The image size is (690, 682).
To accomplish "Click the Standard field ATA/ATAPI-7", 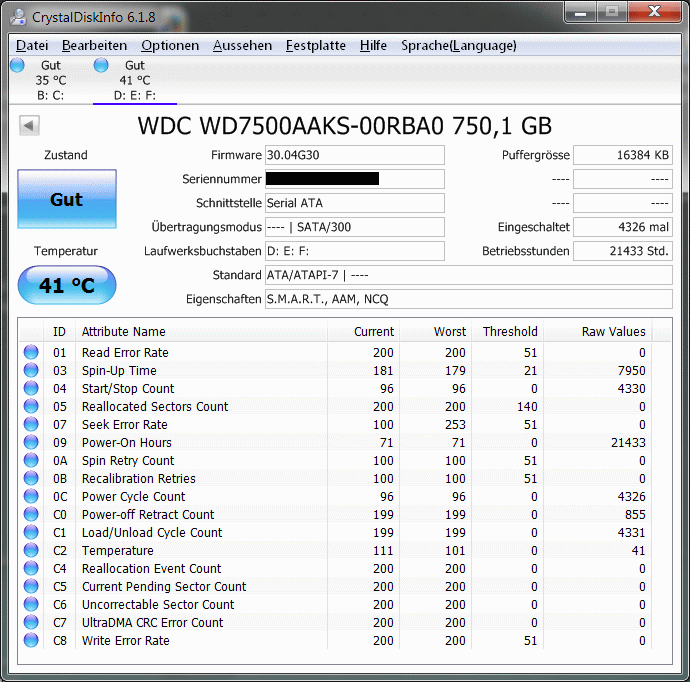I will [469, 275].
